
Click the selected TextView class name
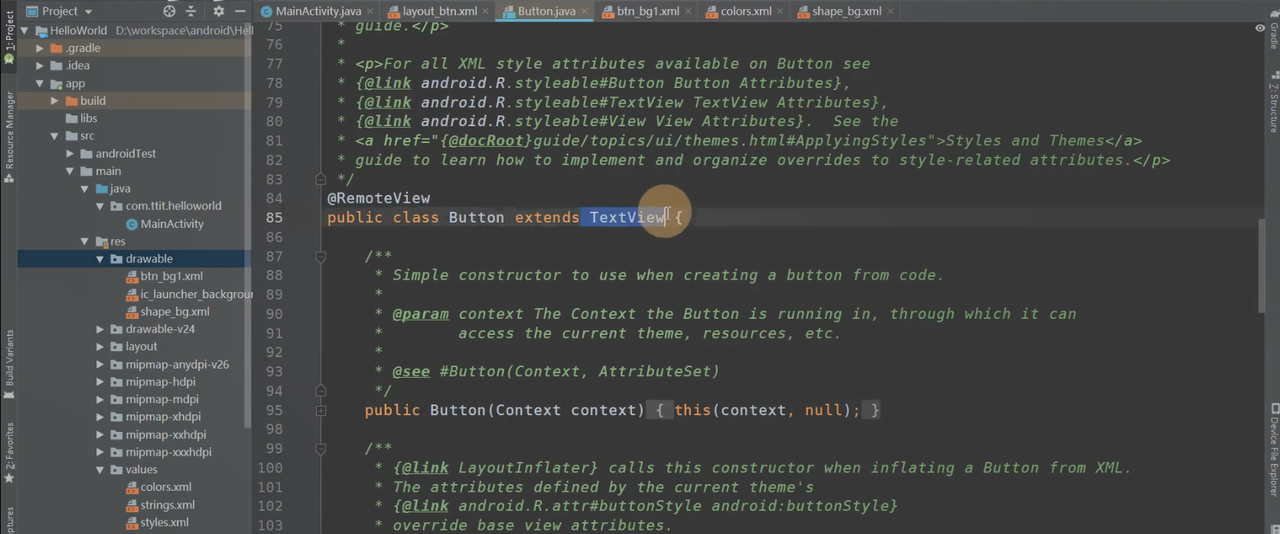click(627, 217)
